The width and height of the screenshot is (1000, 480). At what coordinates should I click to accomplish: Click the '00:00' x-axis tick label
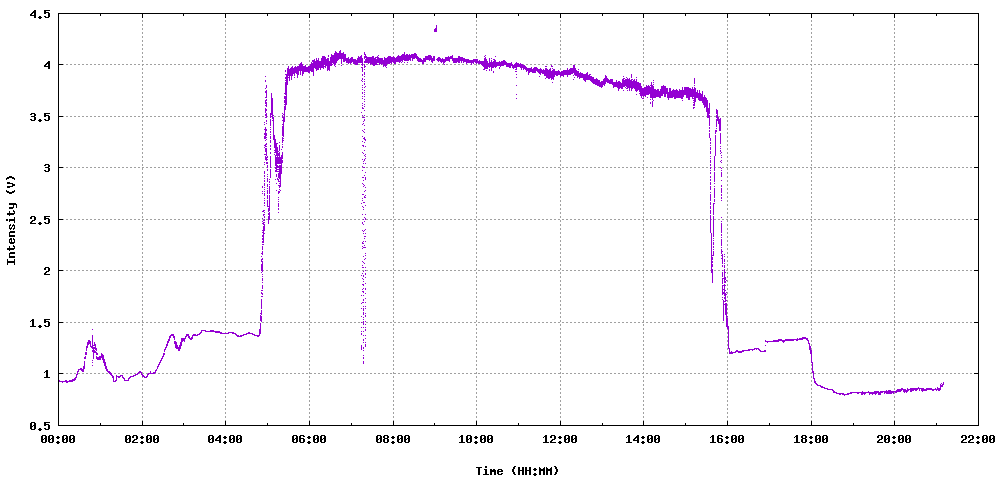point(59,439)
